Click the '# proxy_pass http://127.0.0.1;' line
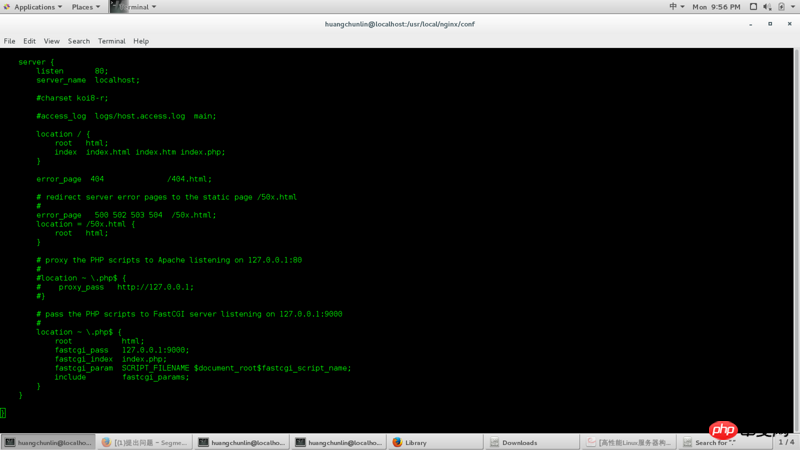 (x=115, y=287)
